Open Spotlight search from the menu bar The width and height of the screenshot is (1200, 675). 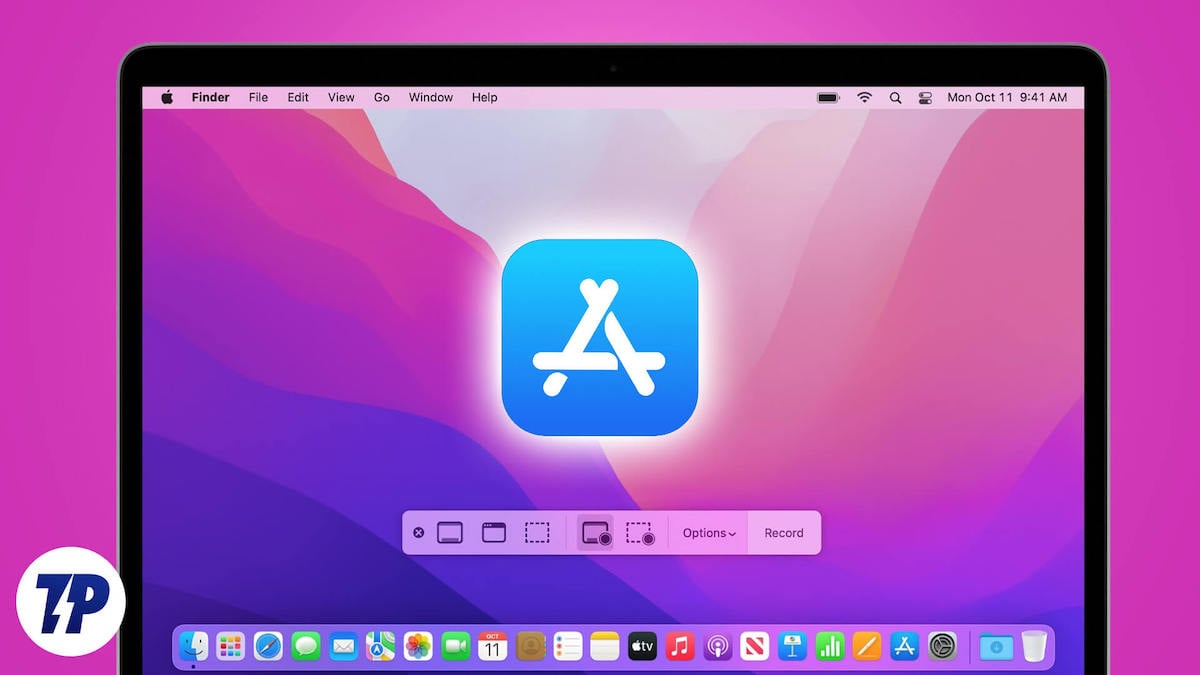click(x=895, y=97)
